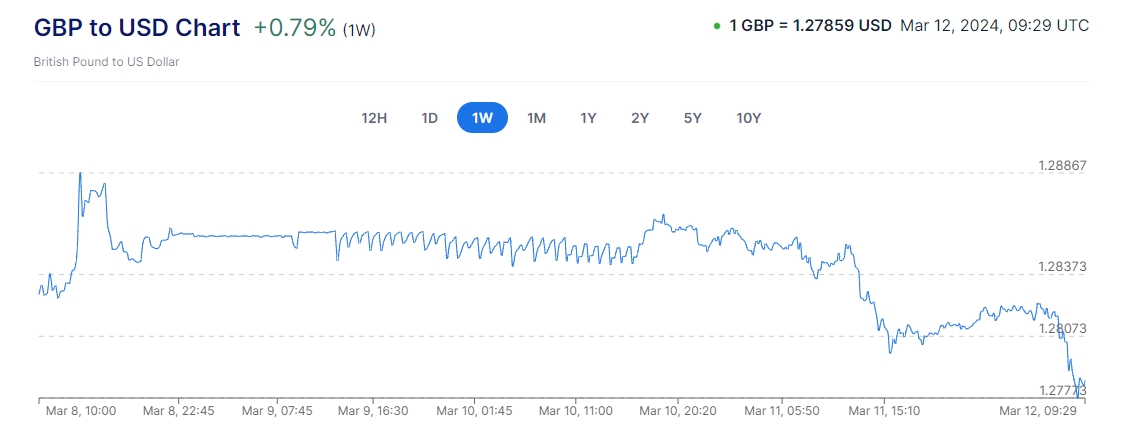Screen dimensions: 1126x438
Task: Show the 1M chart period
Action: [536, 118]
